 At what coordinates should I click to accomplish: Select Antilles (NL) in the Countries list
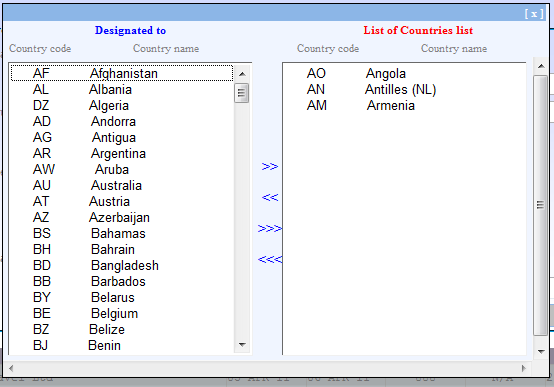point(404,89)
